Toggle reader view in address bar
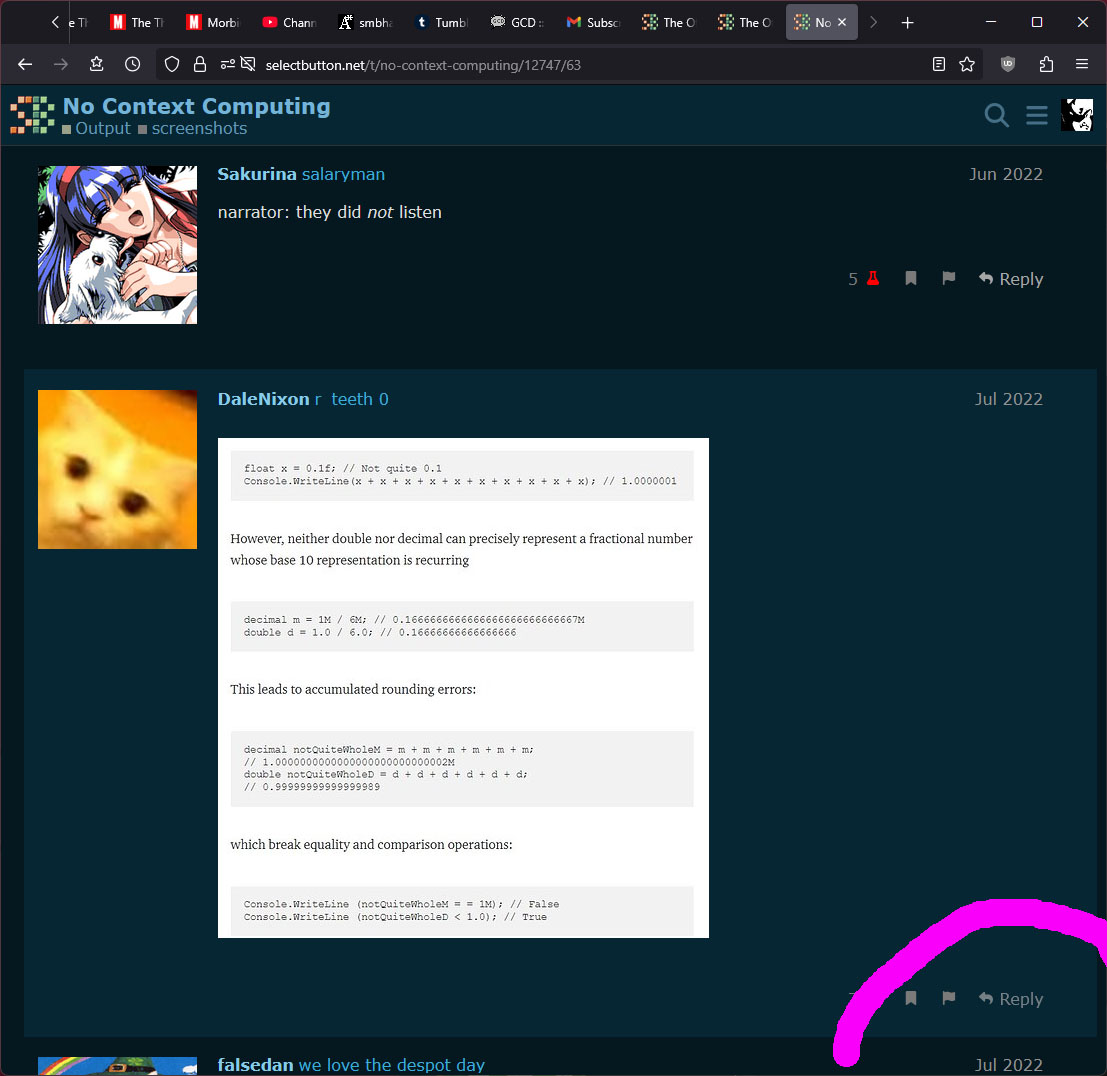Screen dimensions: 1107x1076 click(938, 64)
